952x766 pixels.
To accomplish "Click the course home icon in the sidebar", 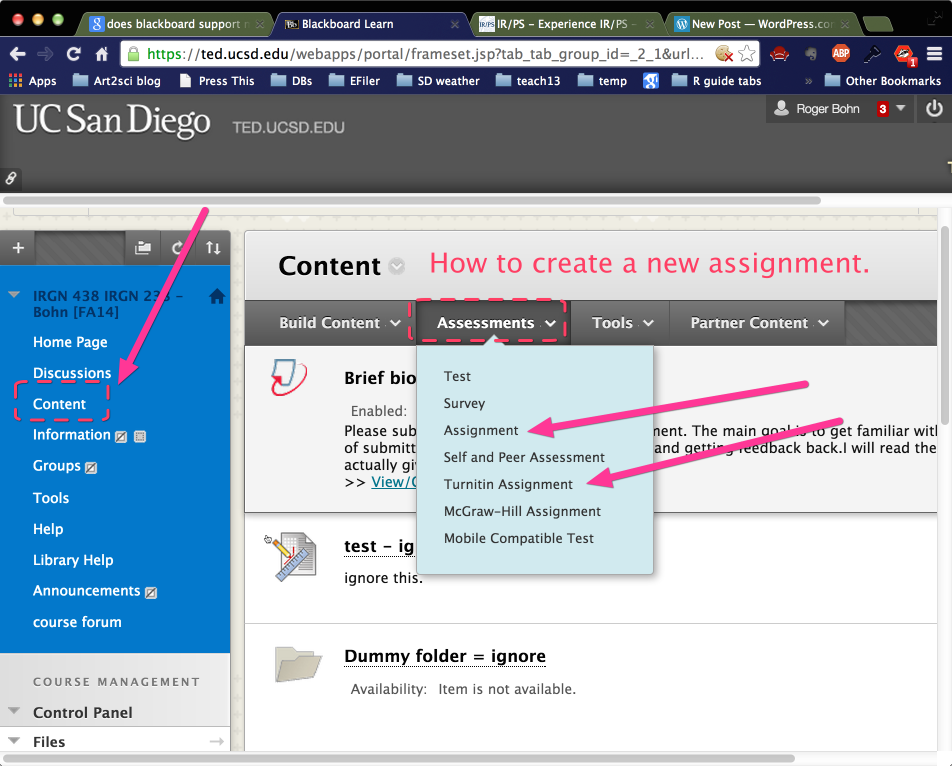I will [x=217, y=296].
